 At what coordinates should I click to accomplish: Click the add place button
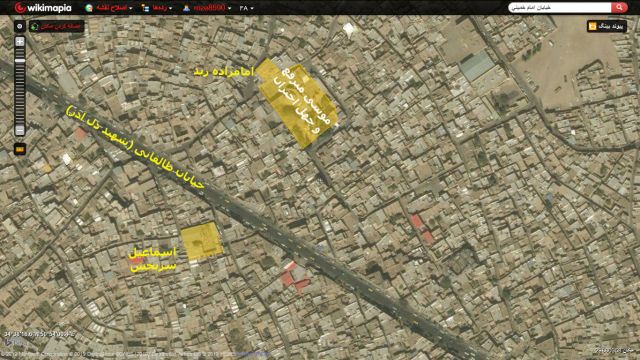pos(57,26)
